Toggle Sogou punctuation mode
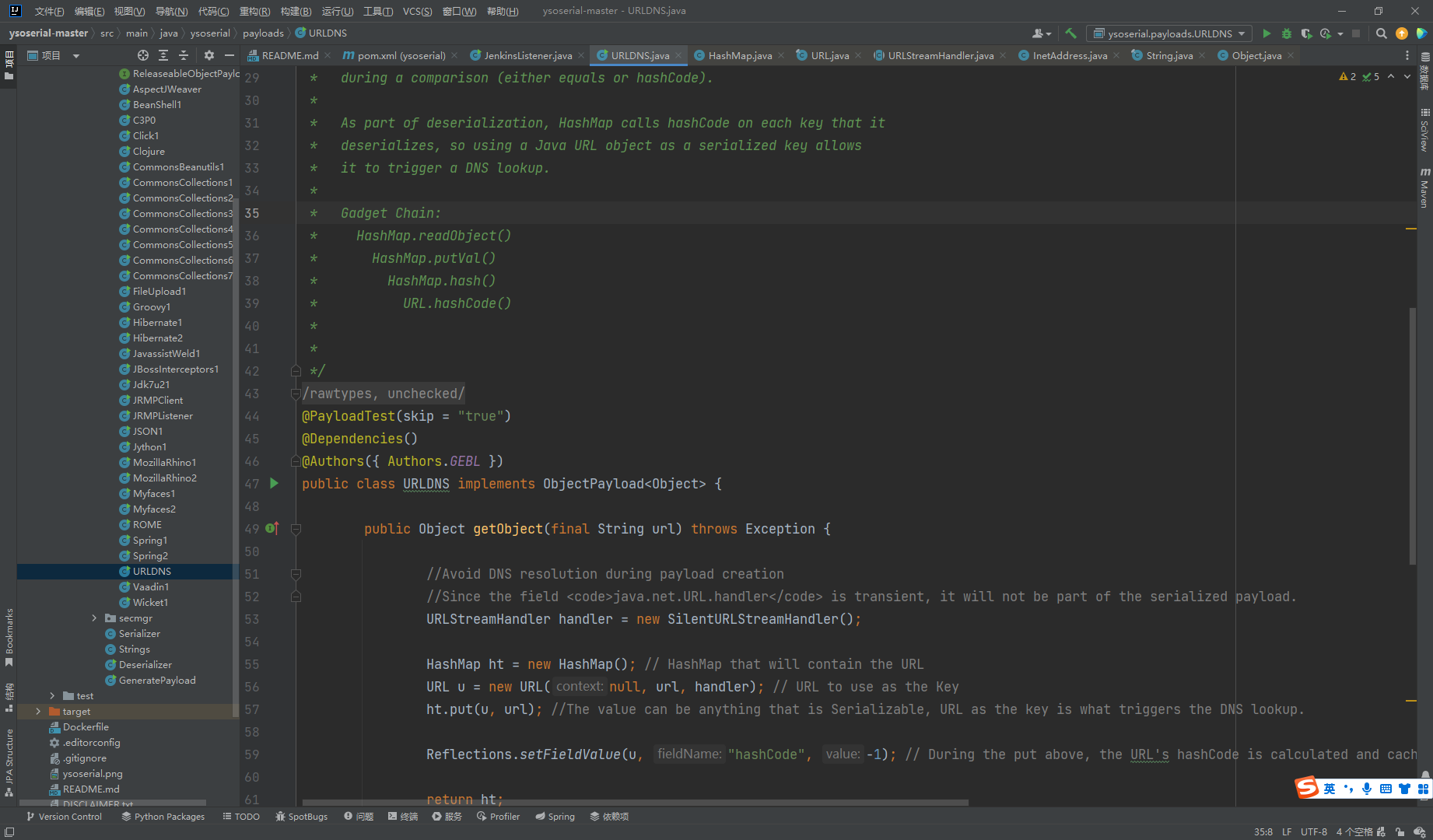1433x840 pixels. [x=1348, y=789]
